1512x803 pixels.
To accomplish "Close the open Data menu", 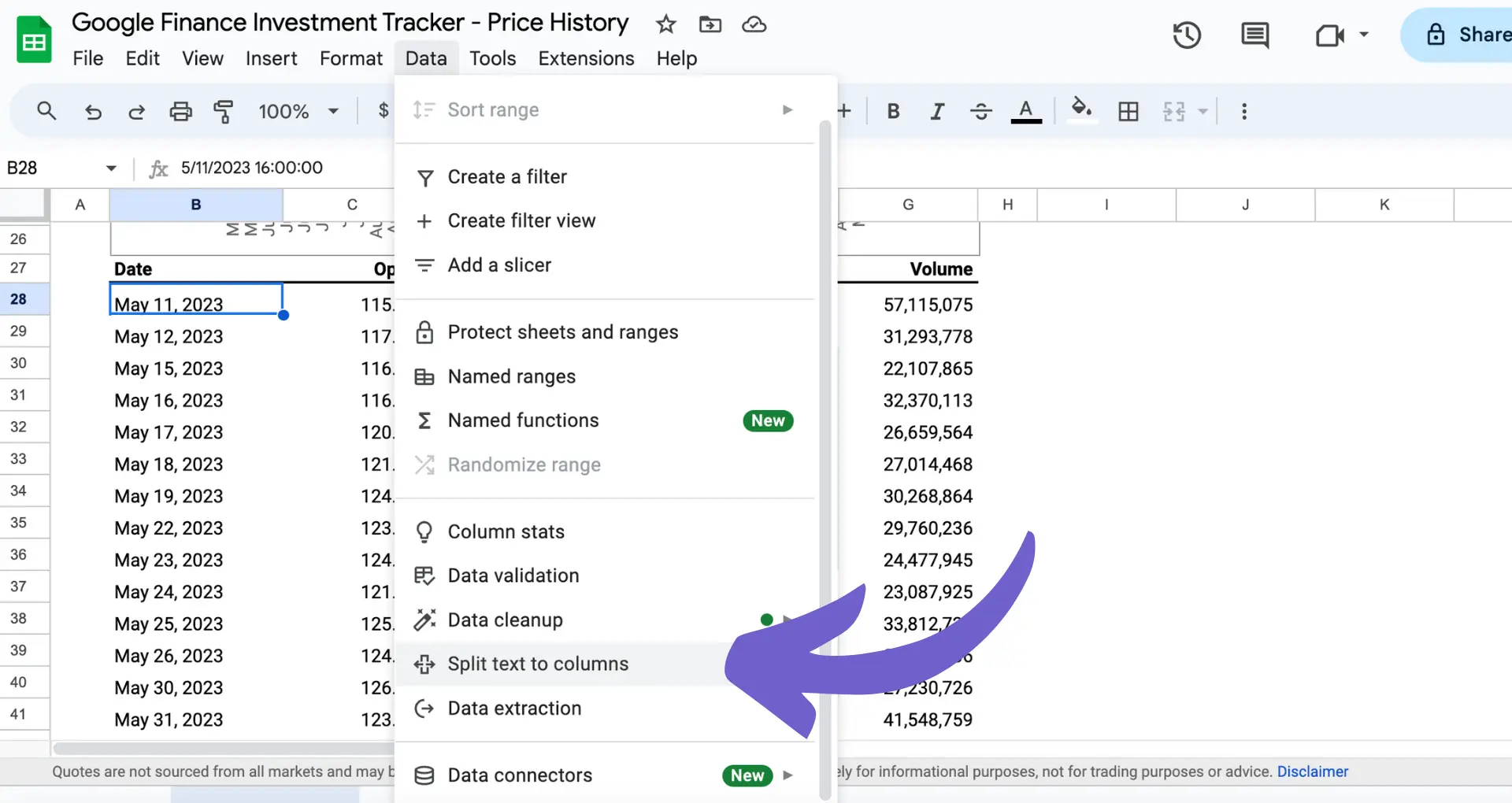I will click(x=426, y=58).
